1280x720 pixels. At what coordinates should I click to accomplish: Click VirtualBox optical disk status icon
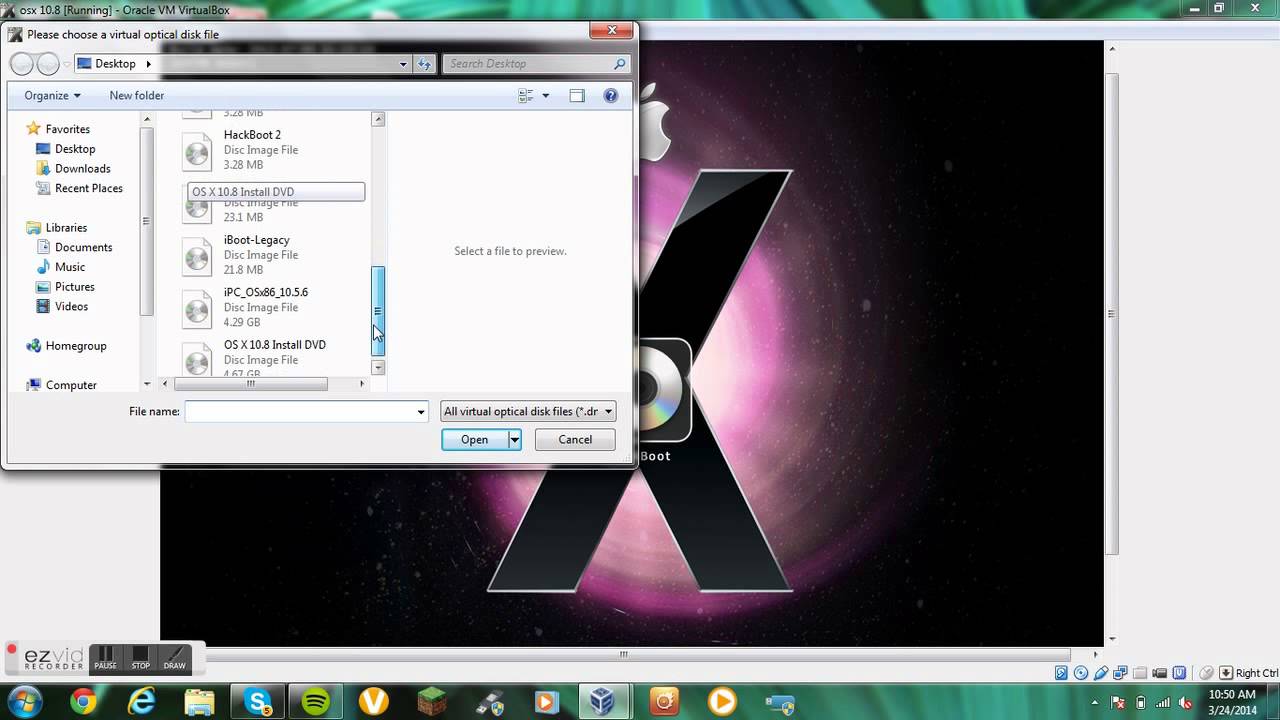click(x=1080, y=673)
